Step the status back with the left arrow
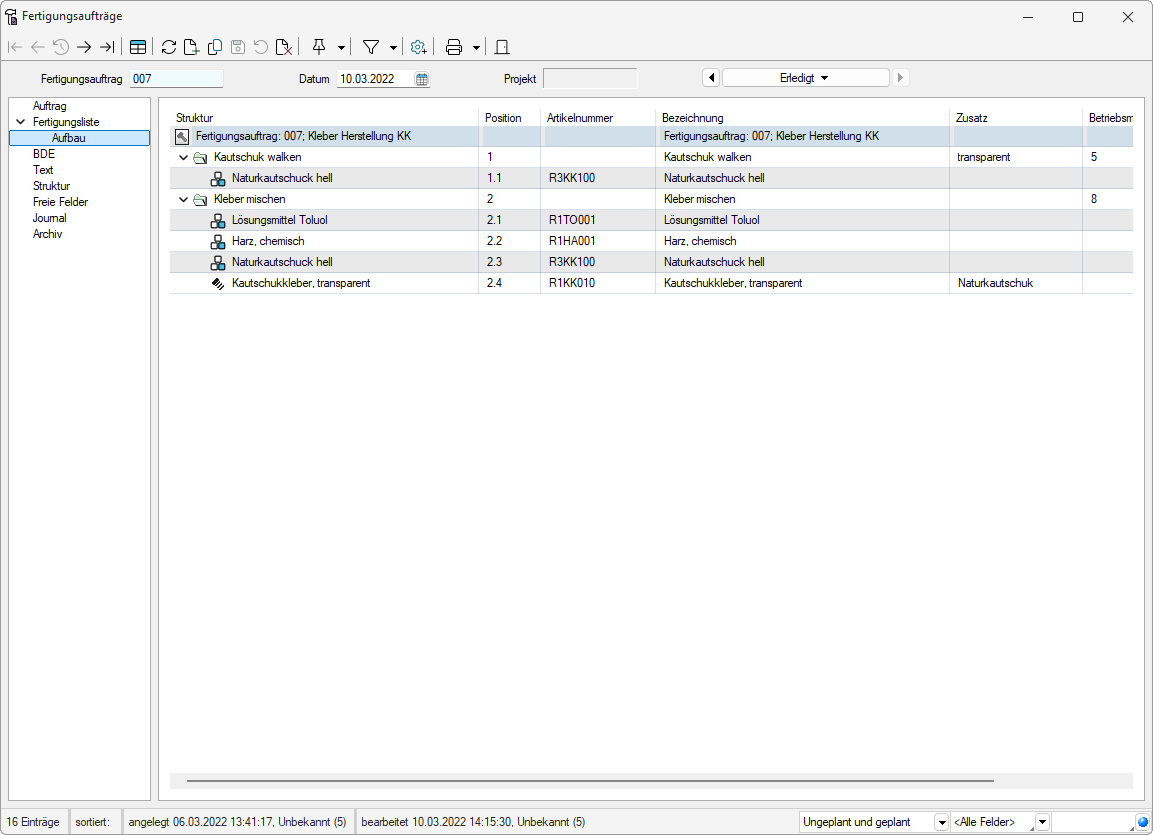1153x835 pixels. (711, 78)
